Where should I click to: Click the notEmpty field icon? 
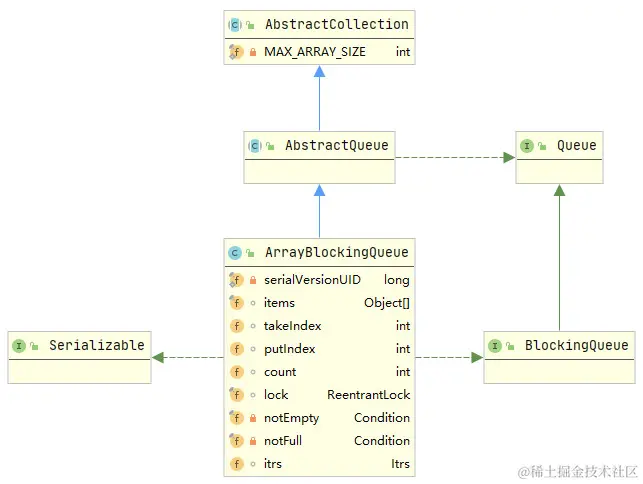[236, 418]
